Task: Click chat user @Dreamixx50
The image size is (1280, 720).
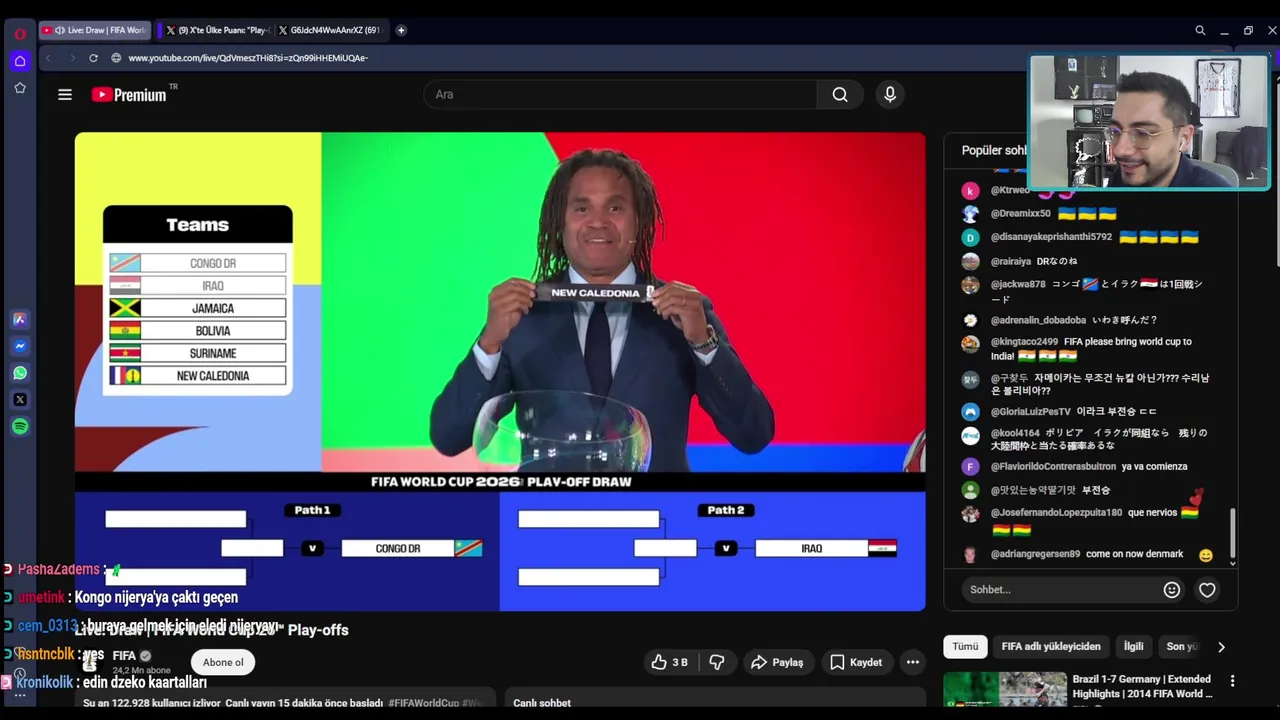Action: 1020,214
